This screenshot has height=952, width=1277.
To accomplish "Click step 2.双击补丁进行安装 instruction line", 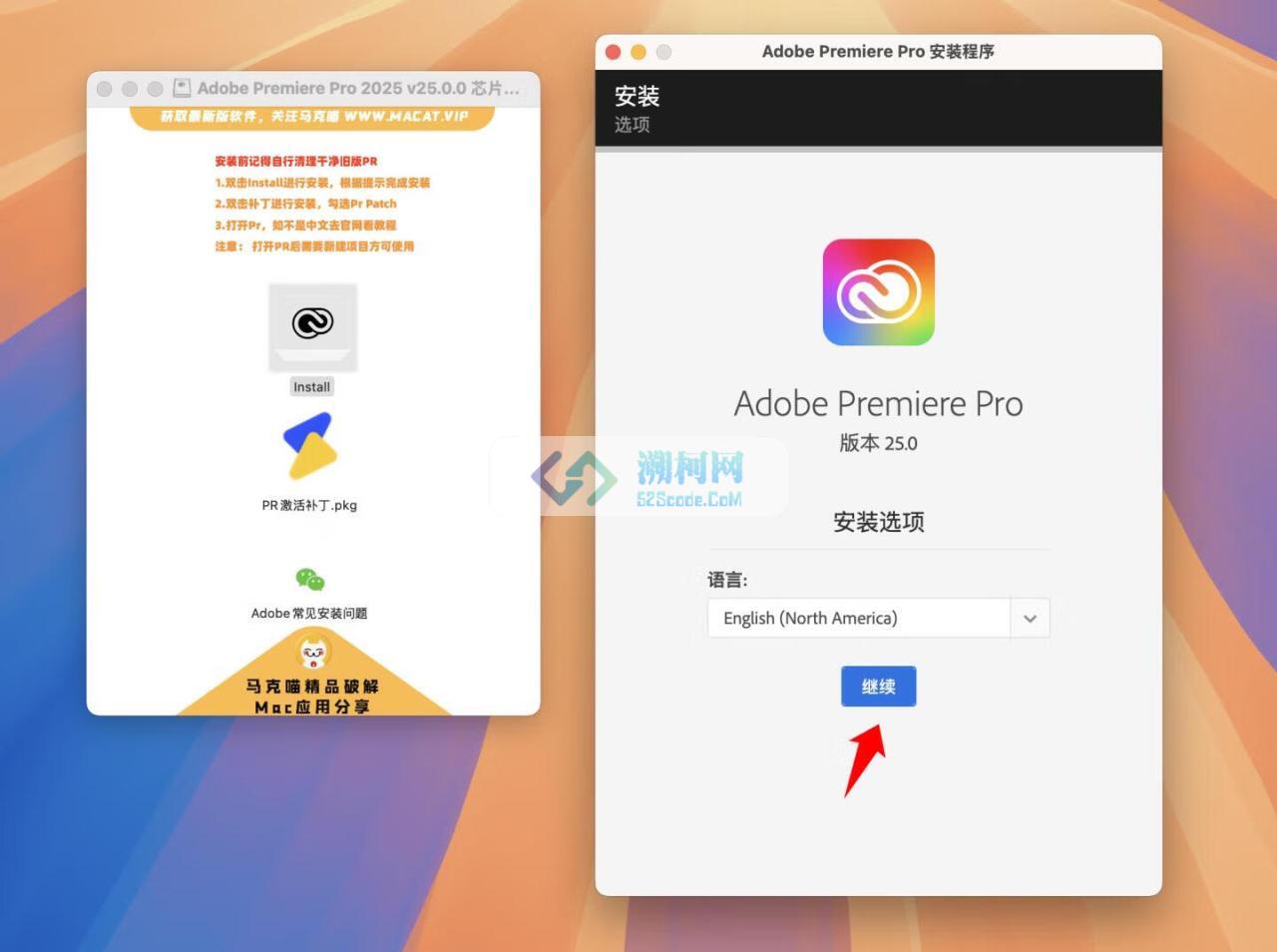I will pyautogui.click(x=305, y=204).
